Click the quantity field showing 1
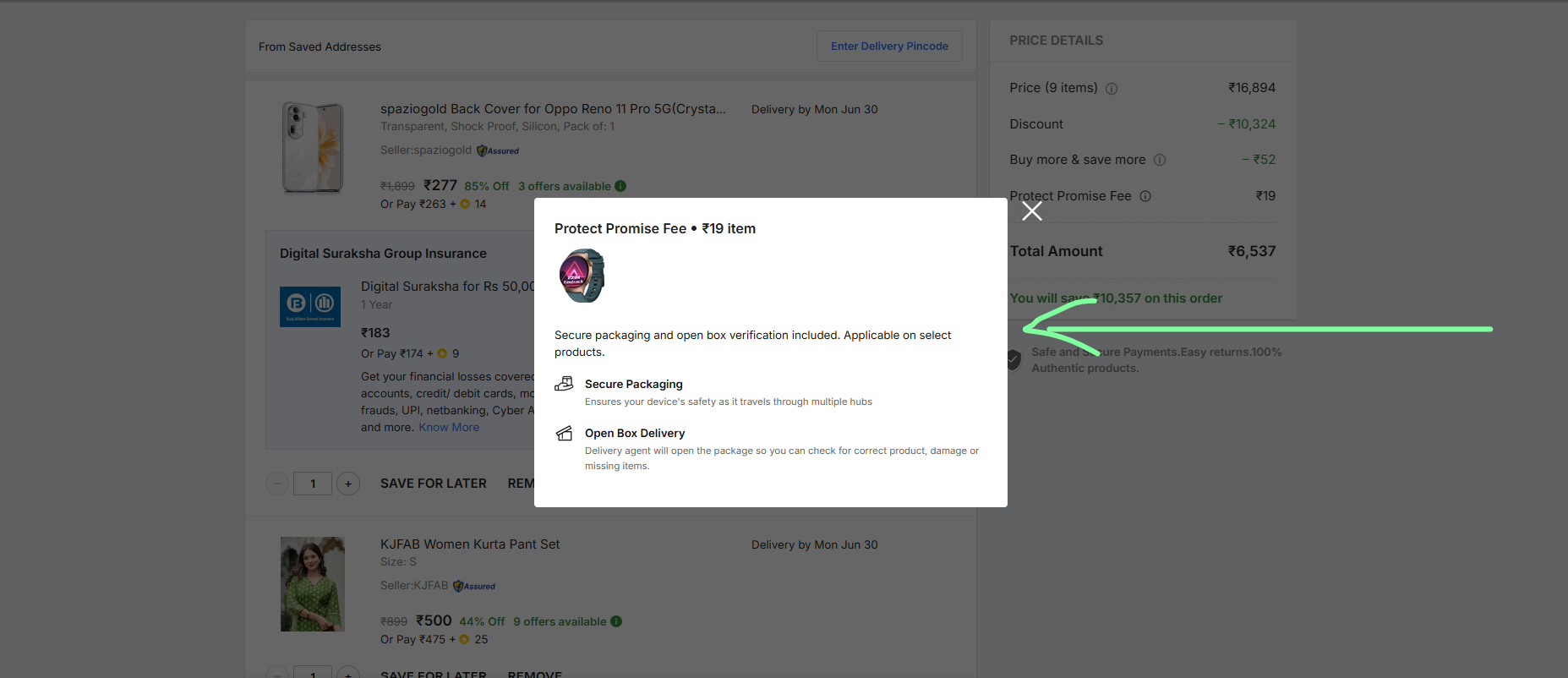 [313, 484]
